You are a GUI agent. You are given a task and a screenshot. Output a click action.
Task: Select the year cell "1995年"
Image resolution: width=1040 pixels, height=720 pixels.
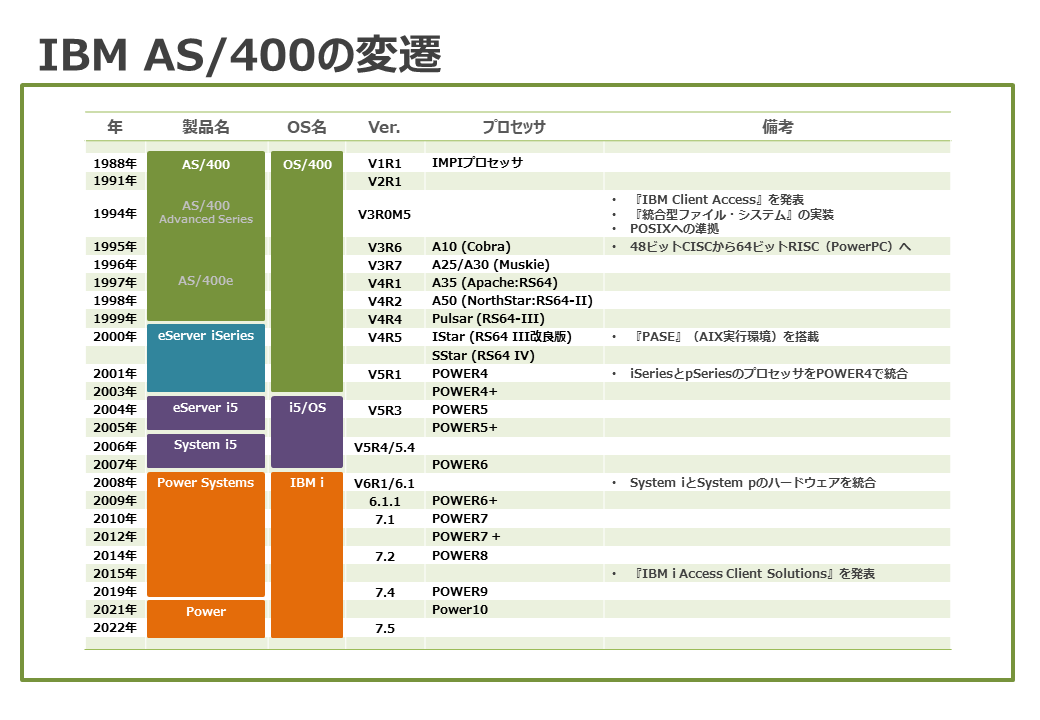(x=115, y=247)
